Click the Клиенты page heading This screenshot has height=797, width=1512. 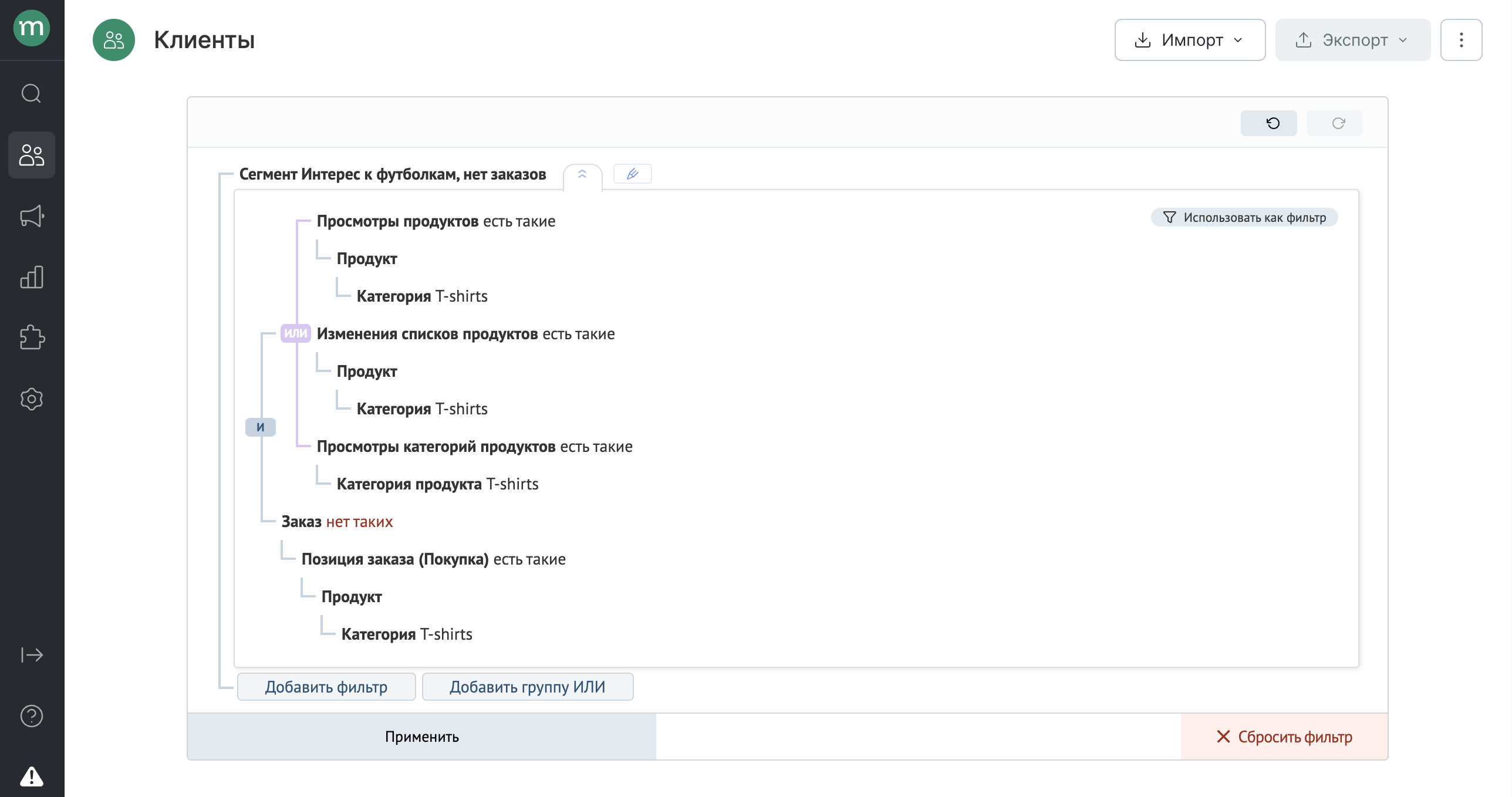(x=204, y=40)
